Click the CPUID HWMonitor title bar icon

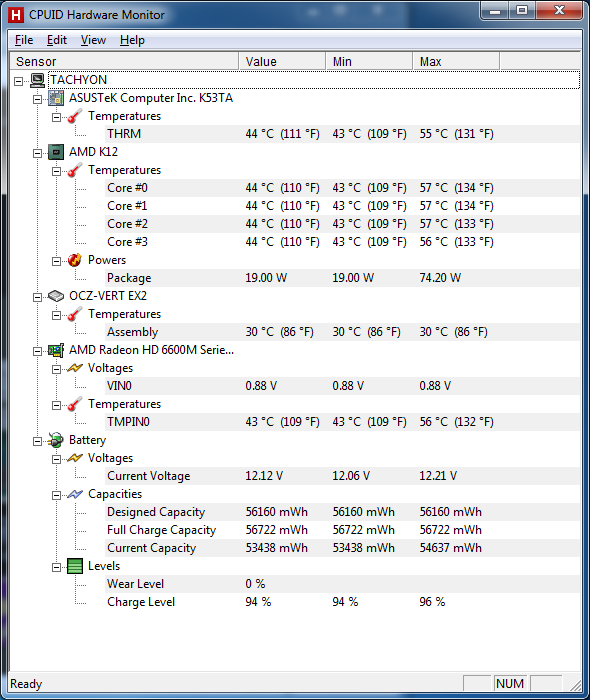[x=16, y=15]
